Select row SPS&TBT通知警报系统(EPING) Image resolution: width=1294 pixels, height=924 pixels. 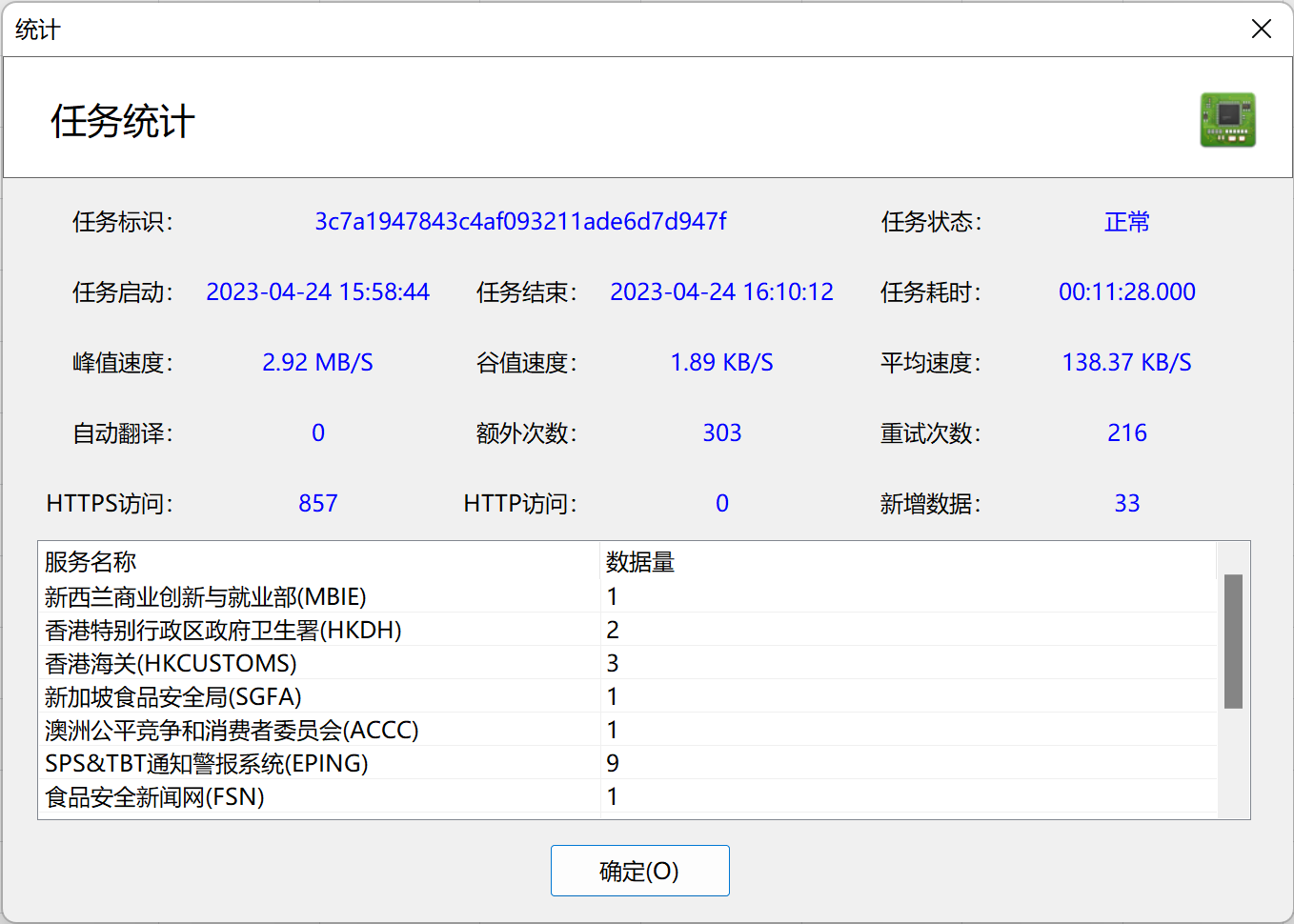coord(628,763)
